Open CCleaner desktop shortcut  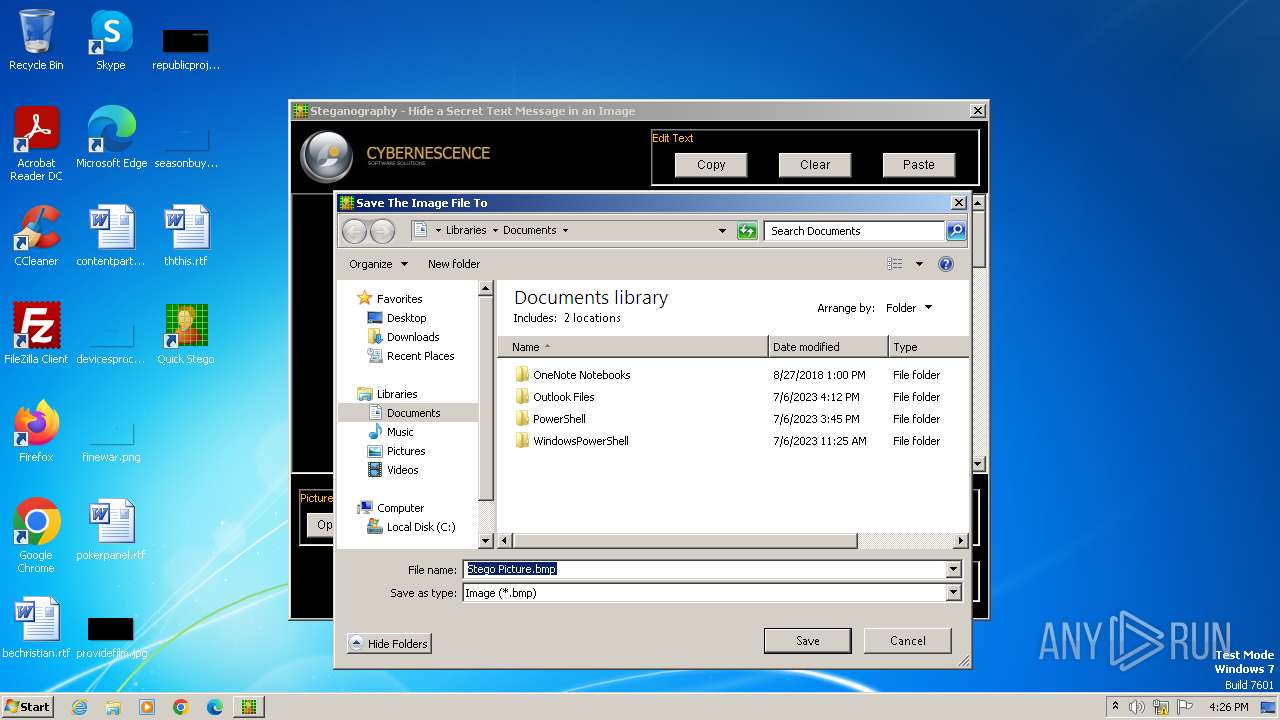(36, 236)
